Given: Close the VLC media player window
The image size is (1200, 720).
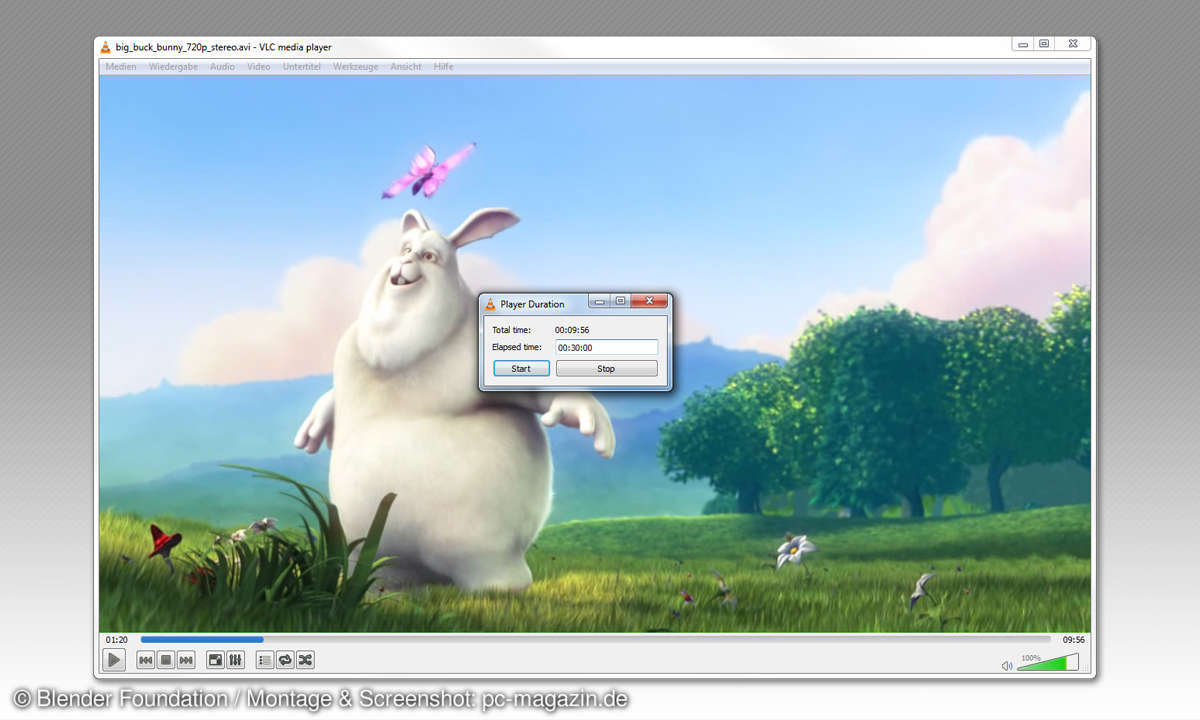Looking at the screenshot, I should (1072, 44).
